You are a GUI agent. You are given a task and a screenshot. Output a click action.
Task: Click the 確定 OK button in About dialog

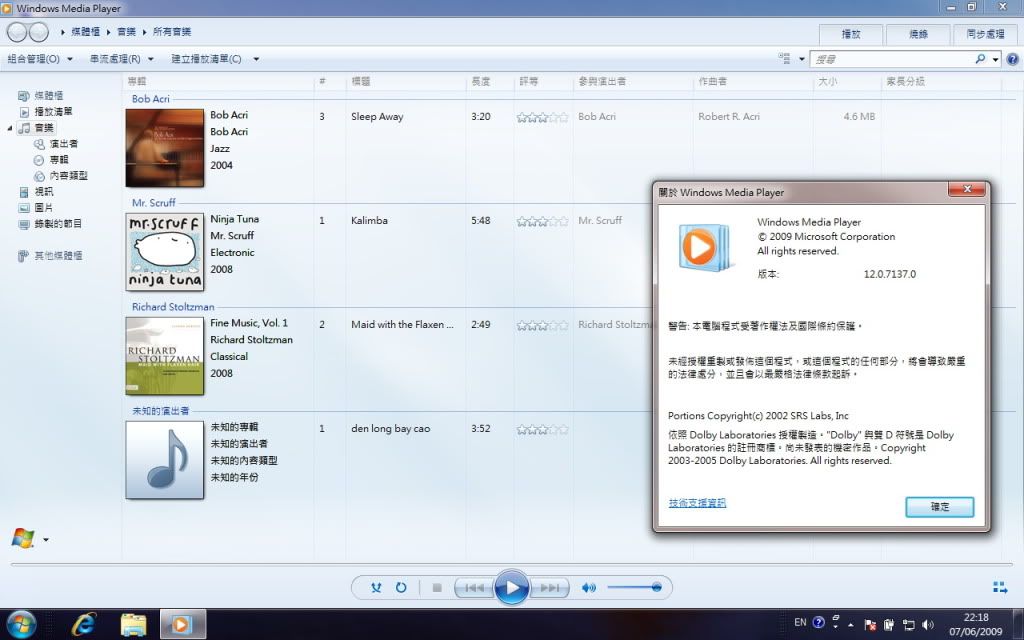click(x=940, y=507)
